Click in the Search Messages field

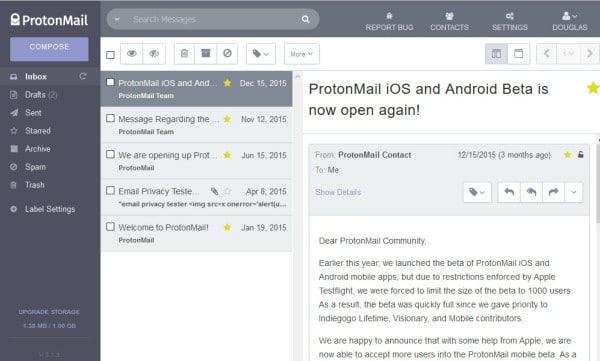[x=212, y=19]
